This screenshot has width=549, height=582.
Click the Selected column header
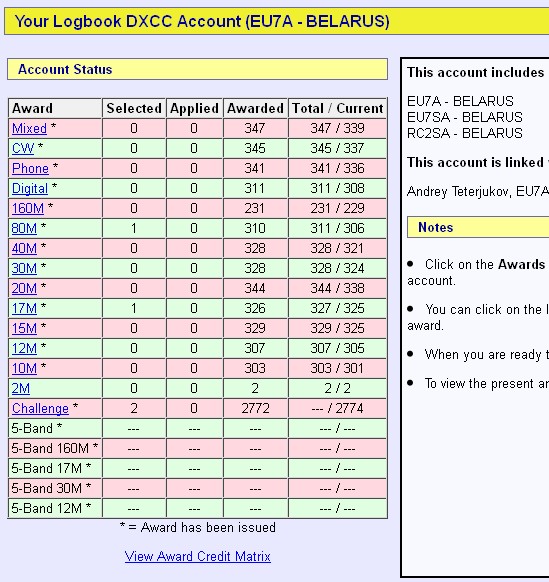[134, 108]
